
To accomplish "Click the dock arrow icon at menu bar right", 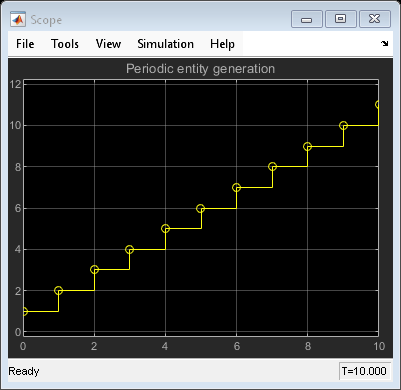I will 385,43.
